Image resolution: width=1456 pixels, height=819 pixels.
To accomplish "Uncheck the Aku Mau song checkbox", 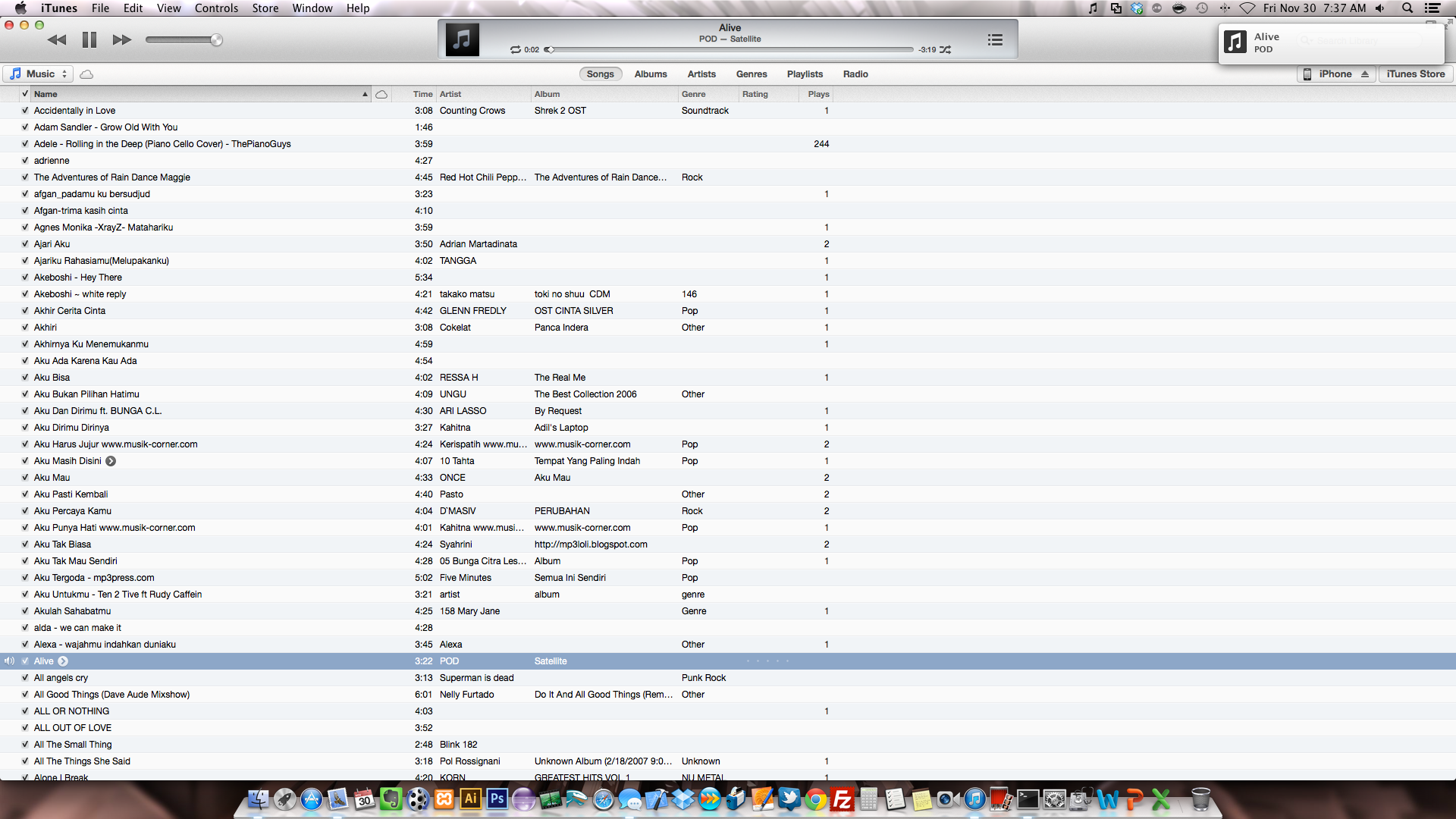I will [25, 477].
